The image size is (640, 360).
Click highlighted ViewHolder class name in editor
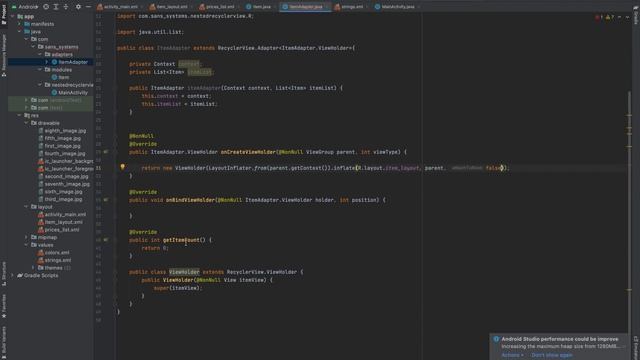(x=184, y=272)
